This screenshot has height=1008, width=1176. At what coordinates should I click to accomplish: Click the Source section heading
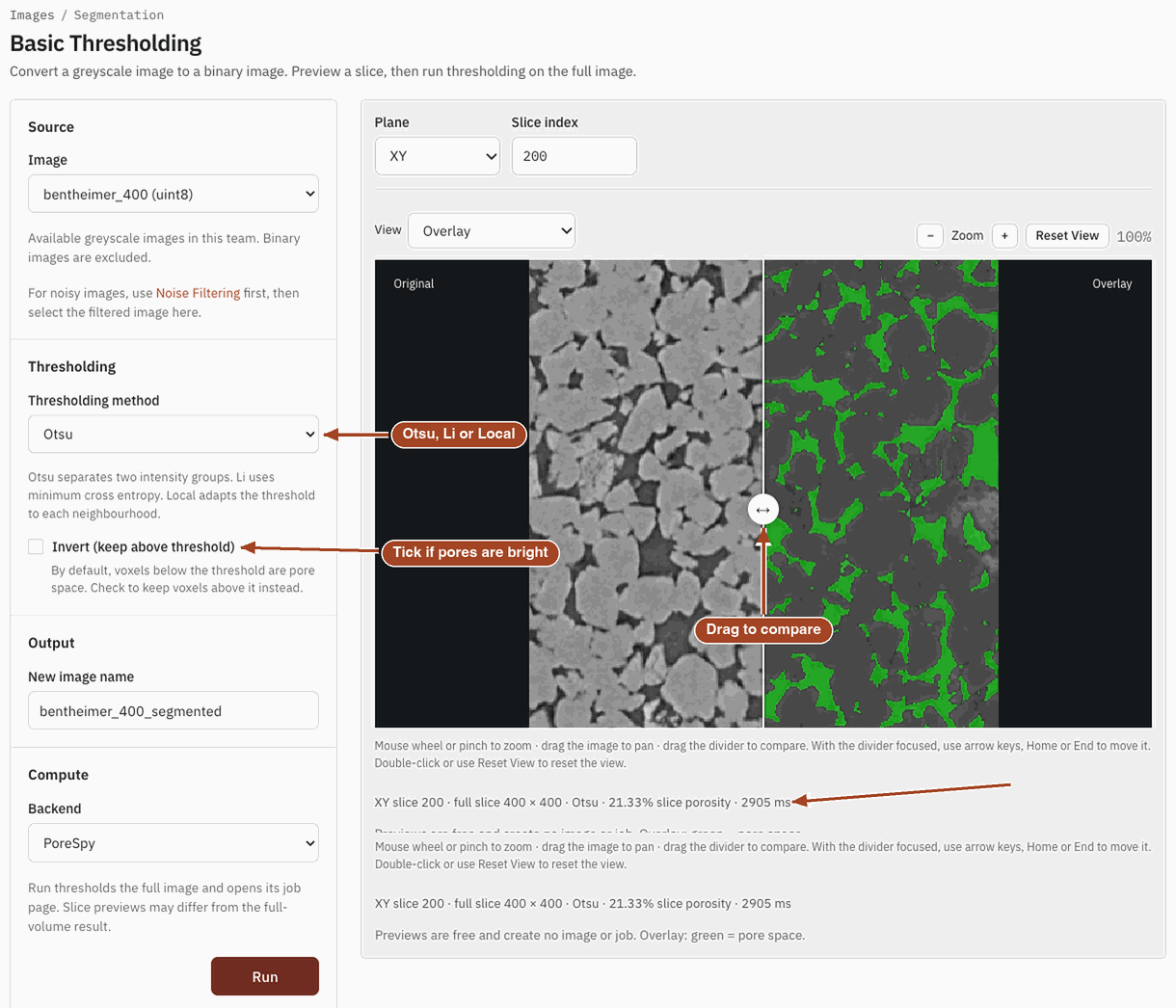click(x=51, y=127)
